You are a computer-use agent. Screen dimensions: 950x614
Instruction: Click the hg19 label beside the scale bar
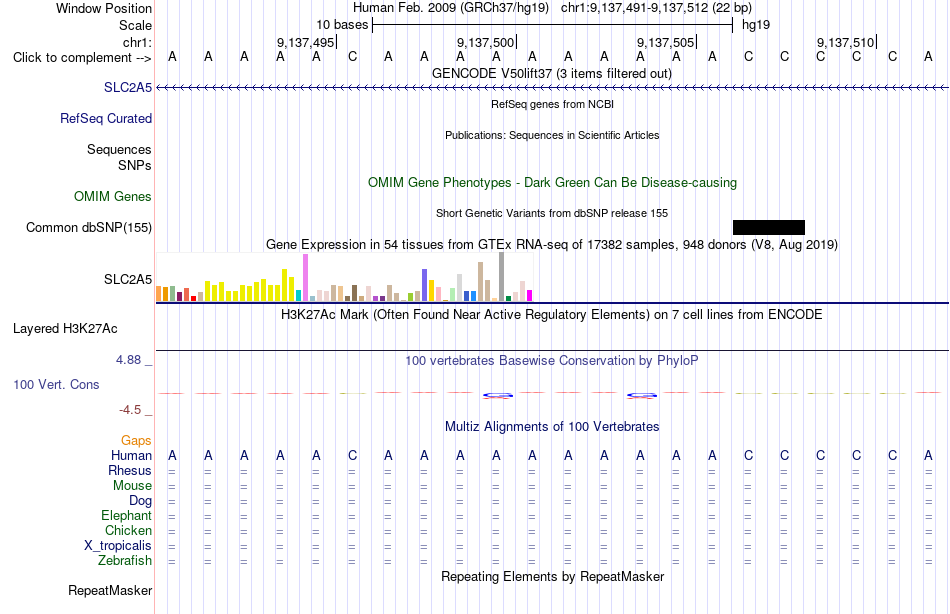pyautogui.click(x=756, y=25)
